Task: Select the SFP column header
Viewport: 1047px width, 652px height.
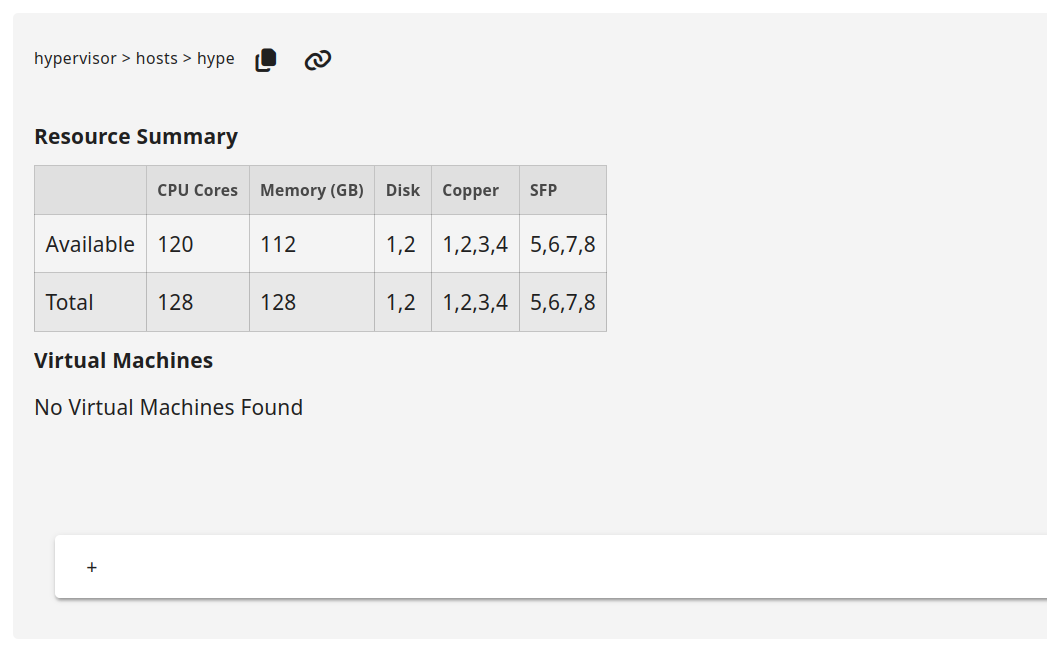Action: coord(544,190)
